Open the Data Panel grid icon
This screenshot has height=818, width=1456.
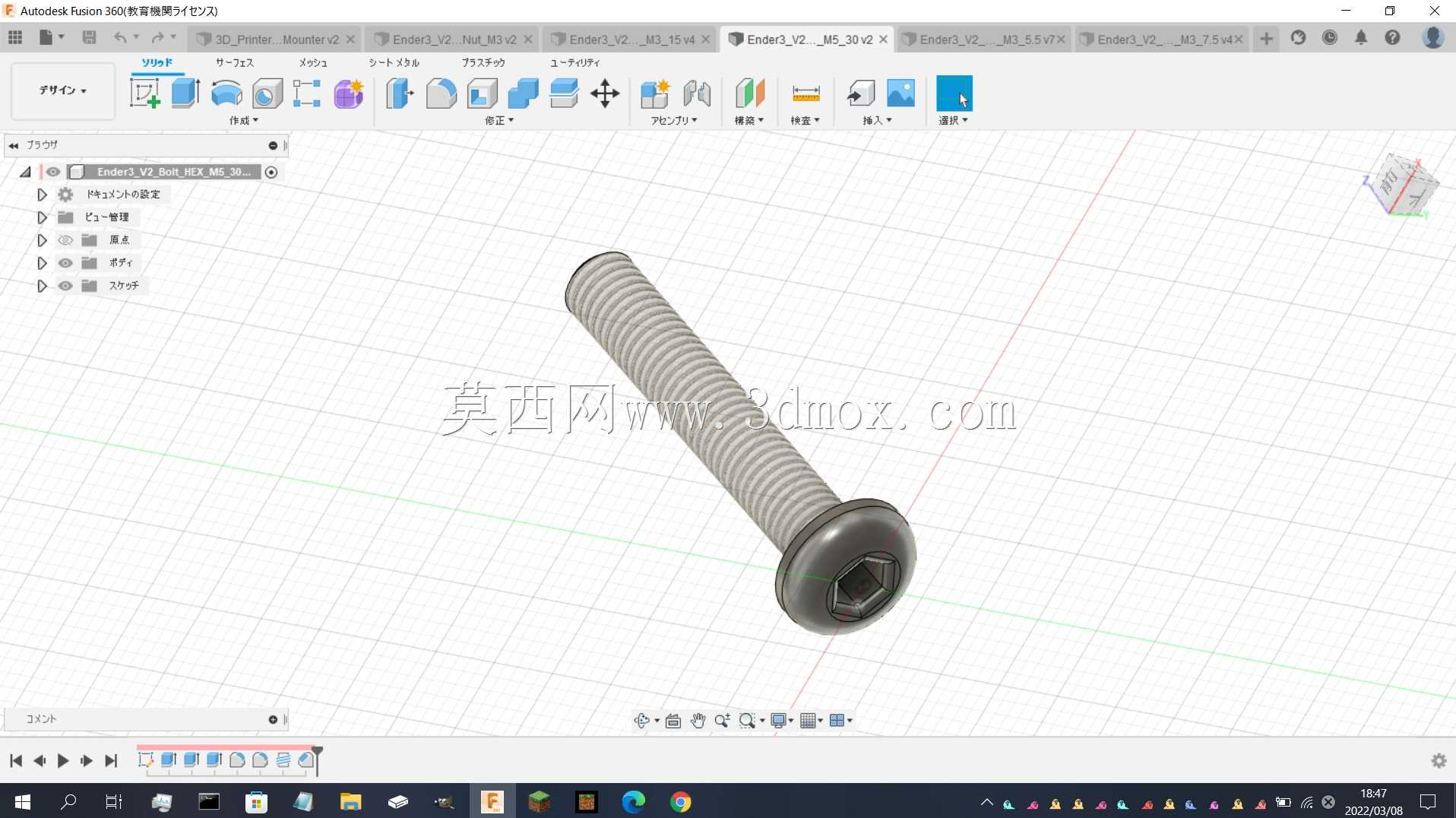[x=15, y=37]
